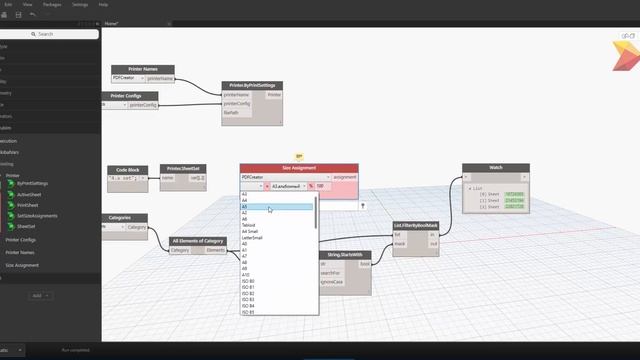Open the Packages menu
The width and height of the screenshot is (640, 360).
click(x=52, y=4)
